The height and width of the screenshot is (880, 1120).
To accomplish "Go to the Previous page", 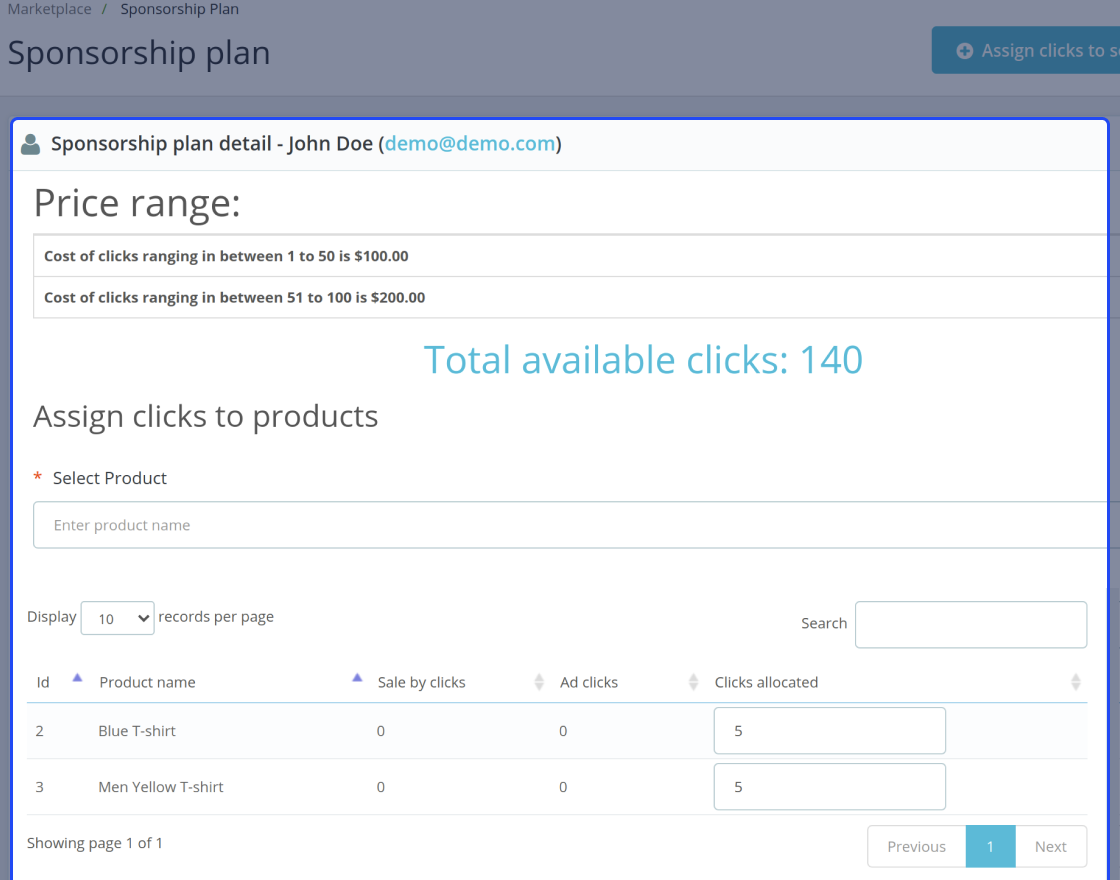I will coord(916,846).
